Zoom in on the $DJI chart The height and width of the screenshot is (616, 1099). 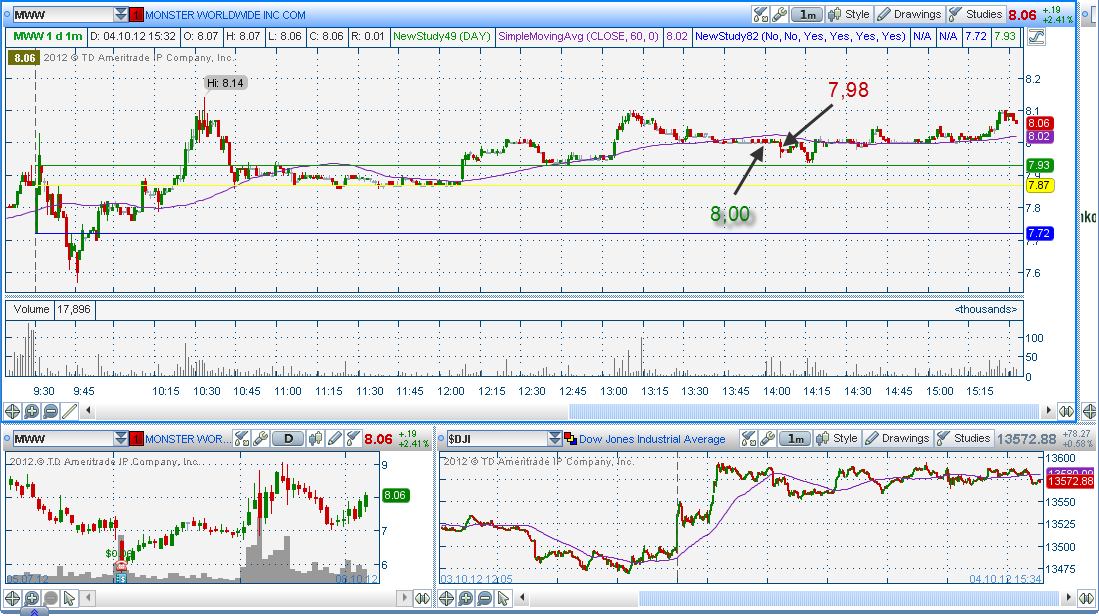tap(465, 598)
